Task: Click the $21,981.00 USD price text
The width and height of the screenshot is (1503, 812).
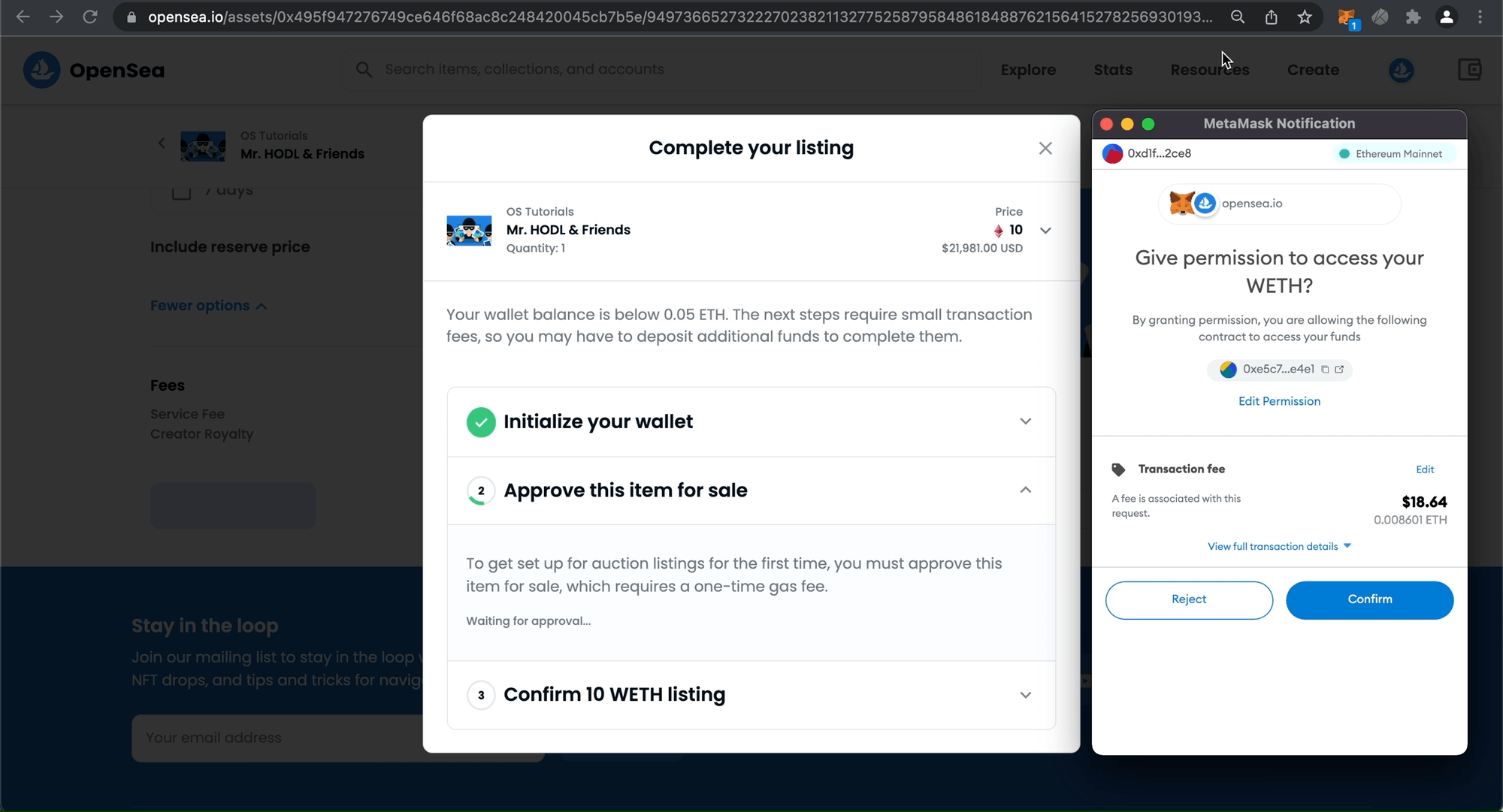Action: tap(982, 249)
